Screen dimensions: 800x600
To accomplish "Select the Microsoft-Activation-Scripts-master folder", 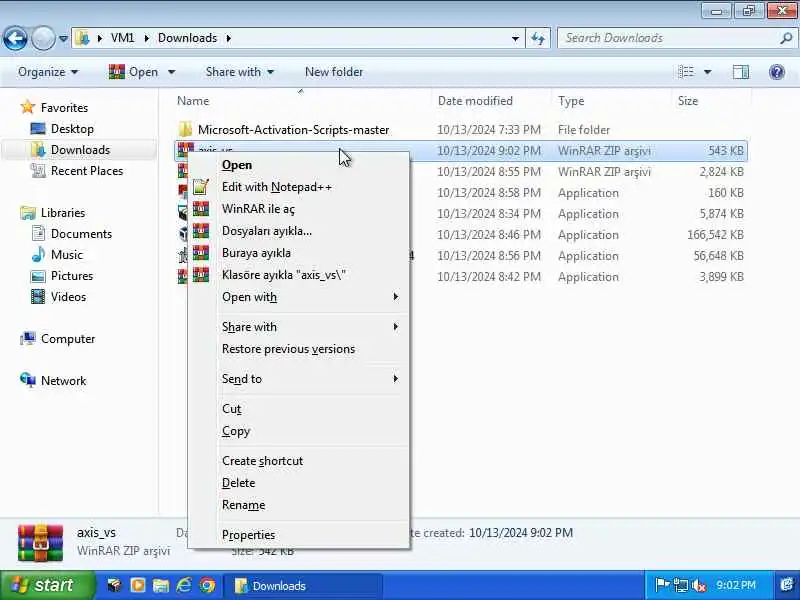I will tap(293, 130).
